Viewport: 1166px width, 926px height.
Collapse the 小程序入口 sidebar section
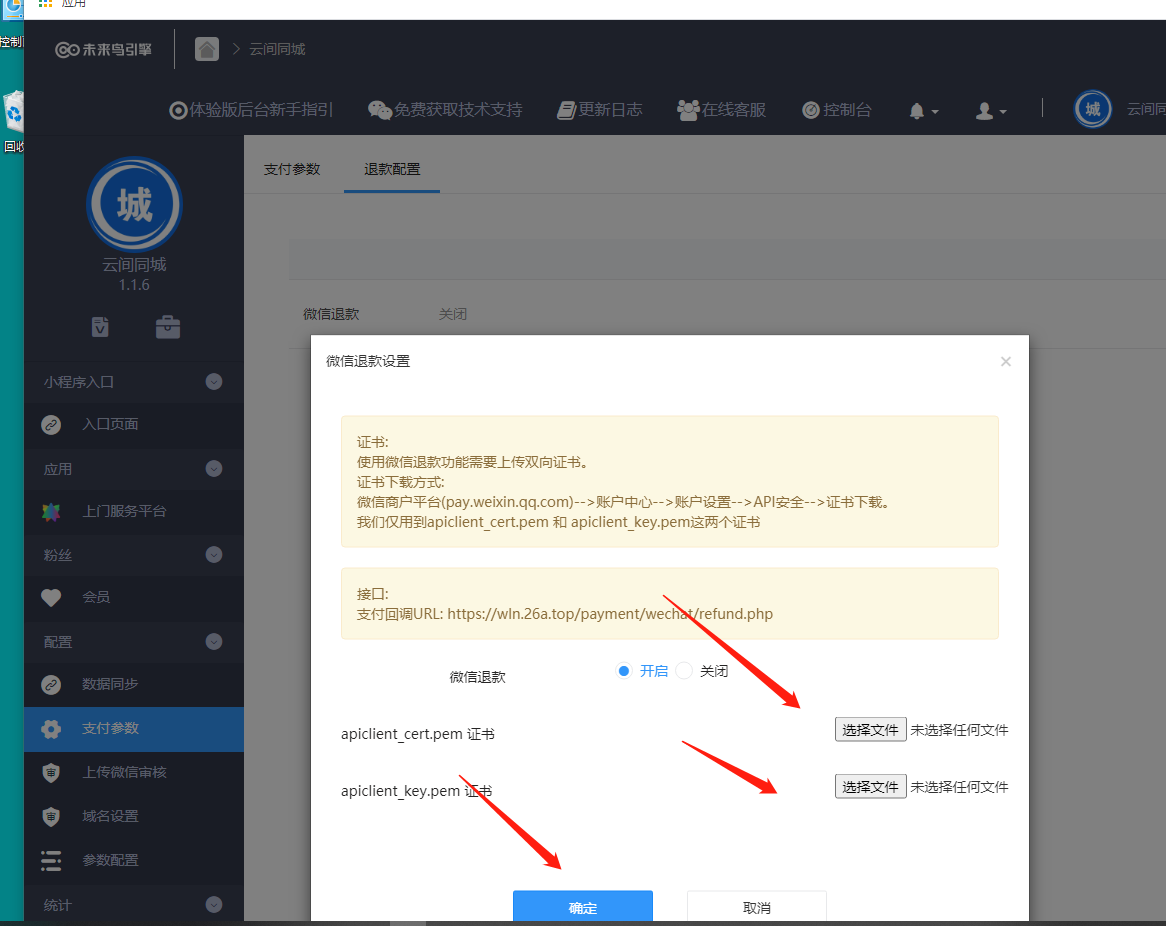213,381
